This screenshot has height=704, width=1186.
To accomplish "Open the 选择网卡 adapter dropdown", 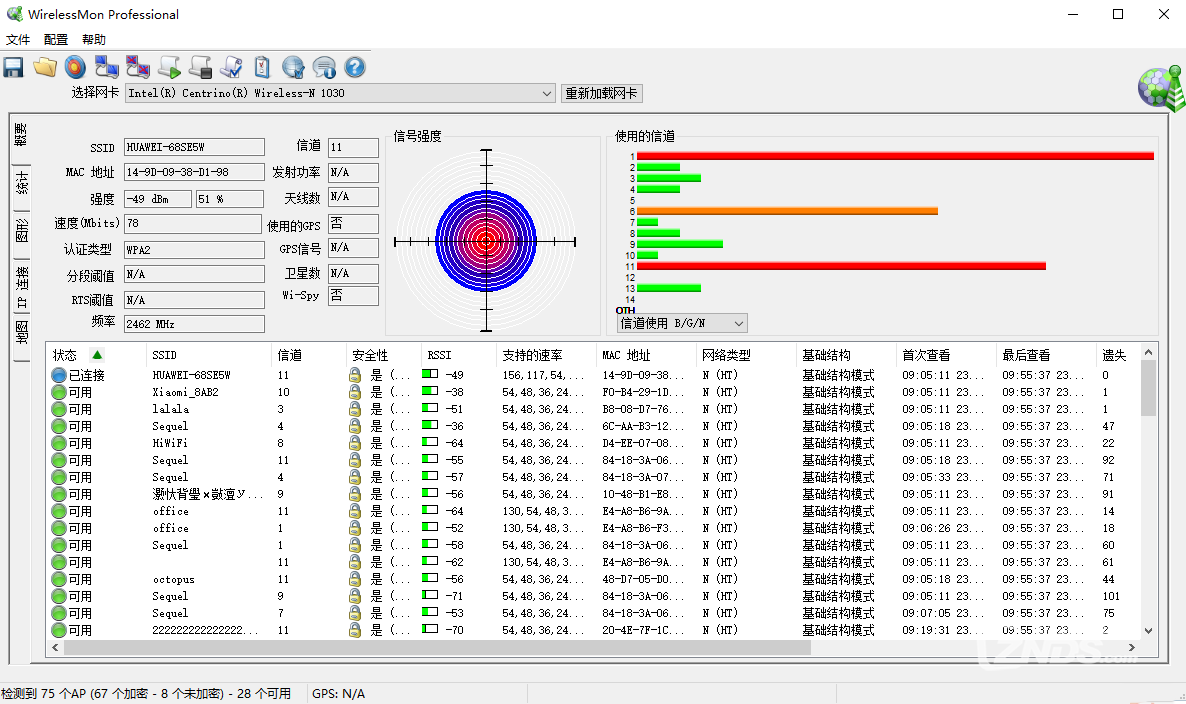I will pos(547,93).
